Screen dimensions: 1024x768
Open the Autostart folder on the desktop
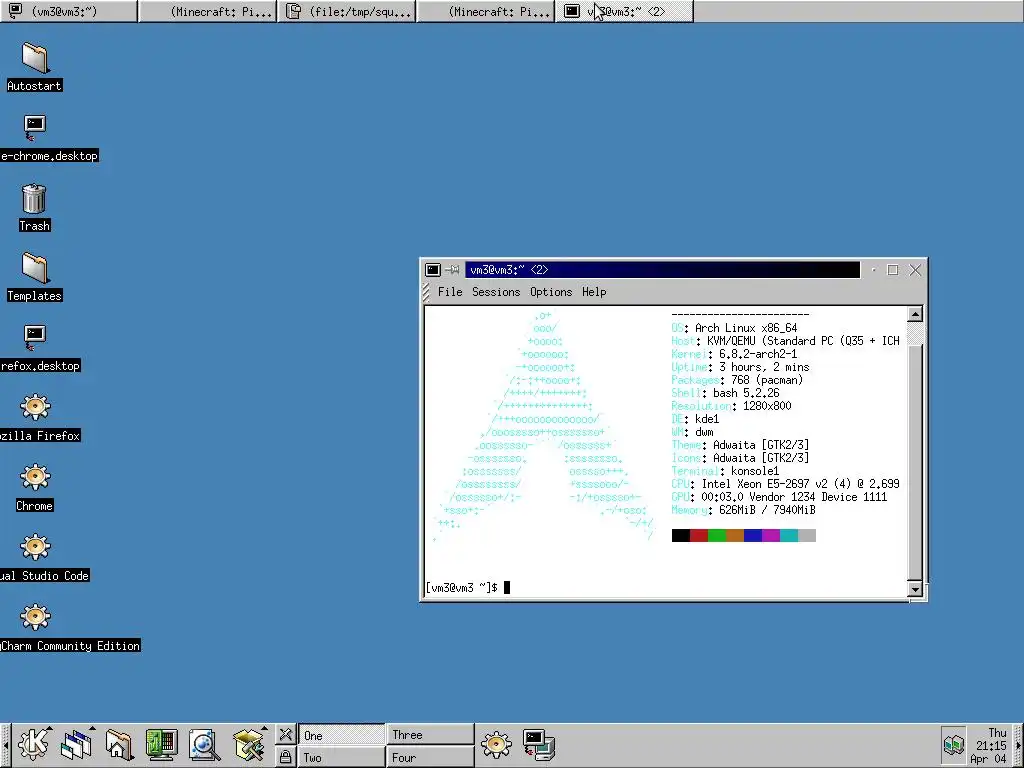[35, 66]
